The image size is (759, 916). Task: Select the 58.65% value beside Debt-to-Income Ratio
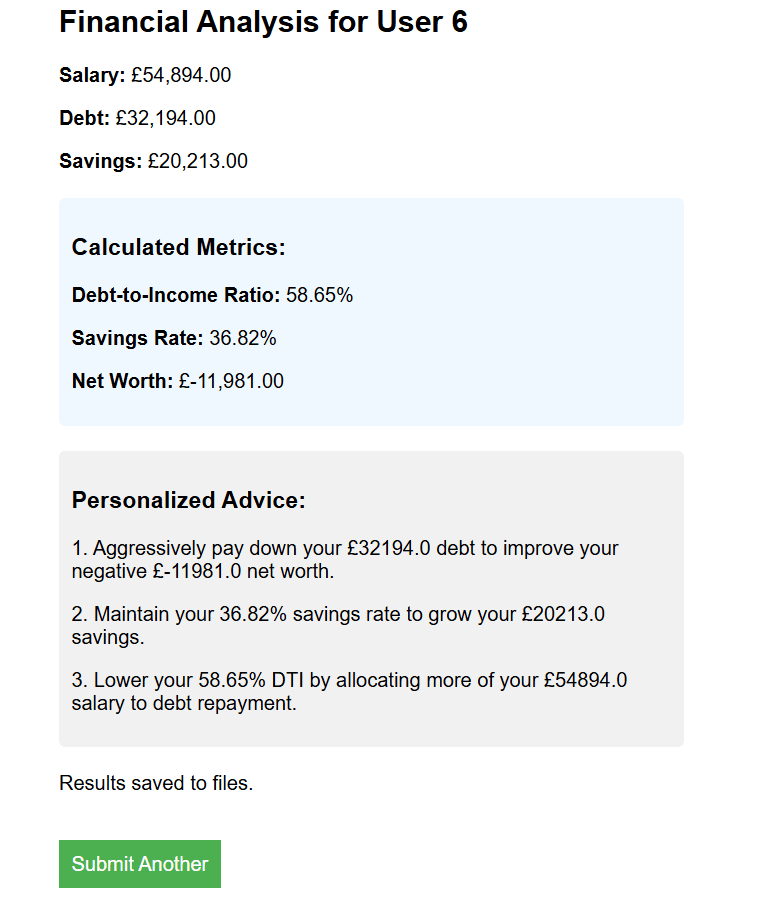[x=319, y=295]
